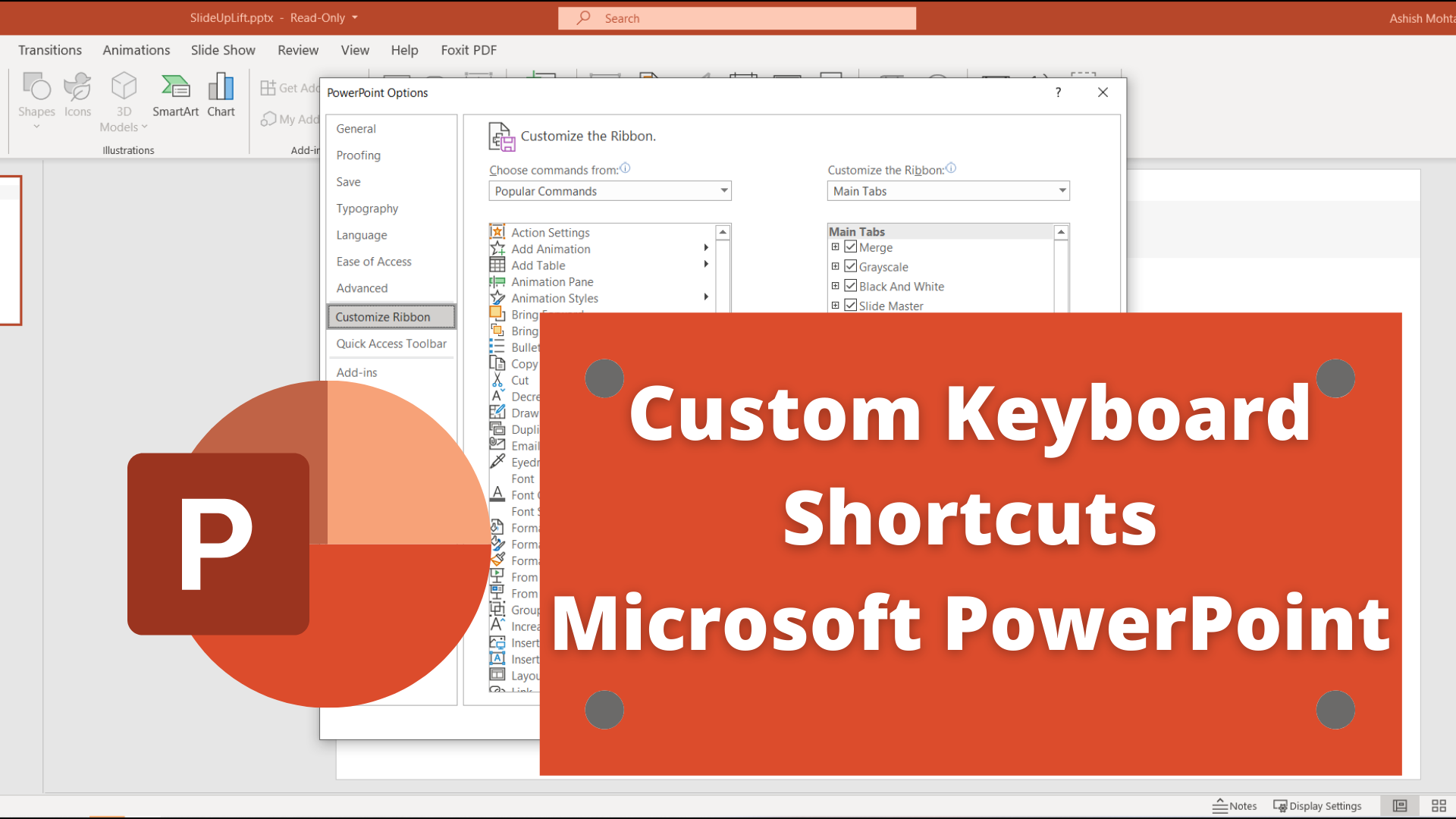Toggle the Grayscale tab checkbox
This screenshot has height=819, width=1456.
coord(851,266)
